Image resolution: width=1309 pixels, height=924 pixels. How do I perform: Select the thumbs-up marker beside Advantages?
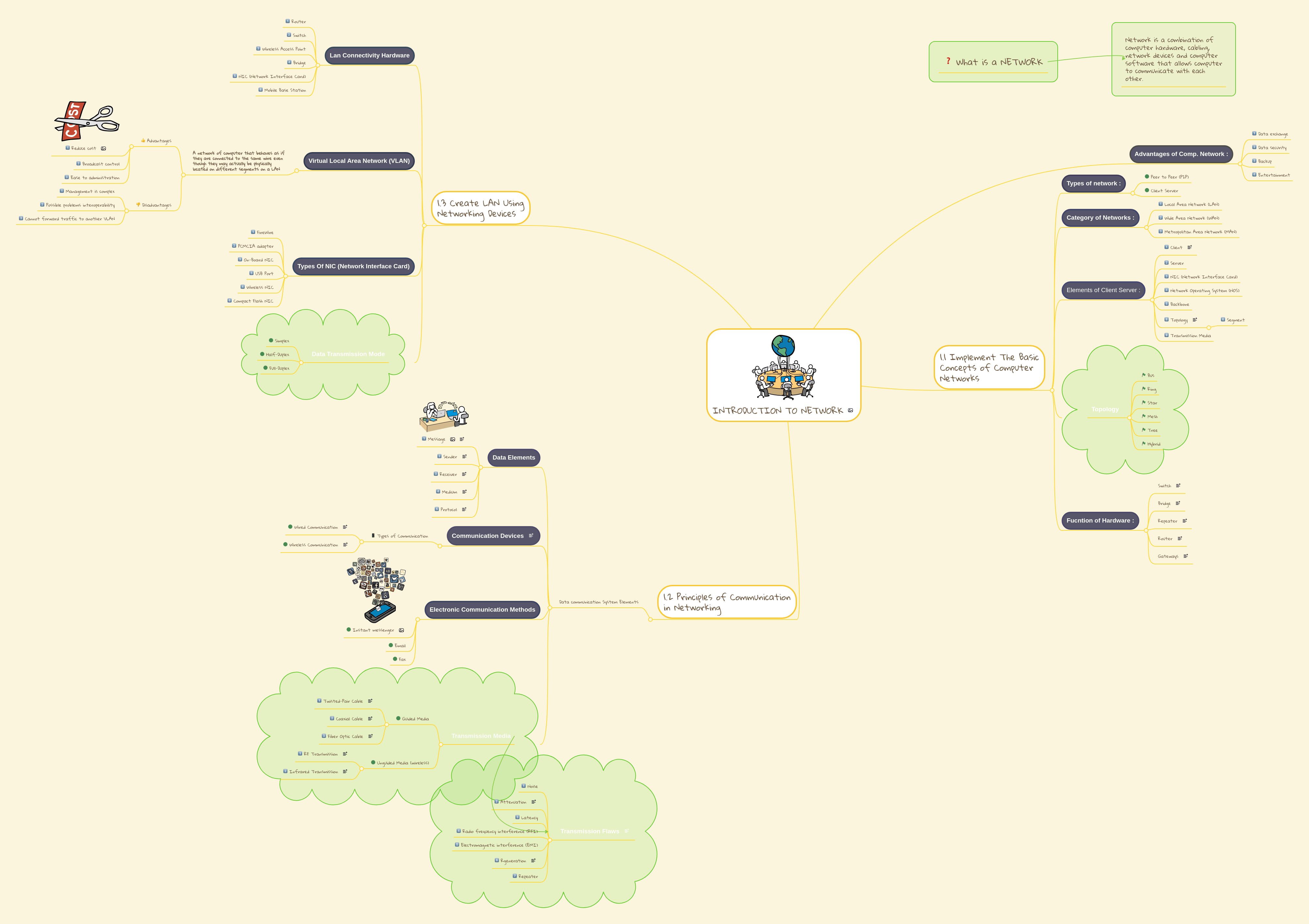[x=143, y=141]
